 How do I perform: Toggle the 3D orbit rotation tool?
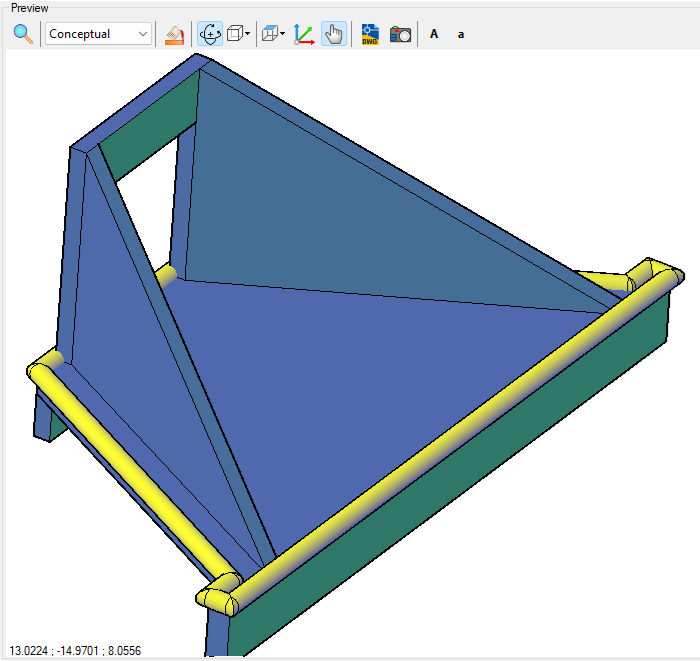pos(210,34)
